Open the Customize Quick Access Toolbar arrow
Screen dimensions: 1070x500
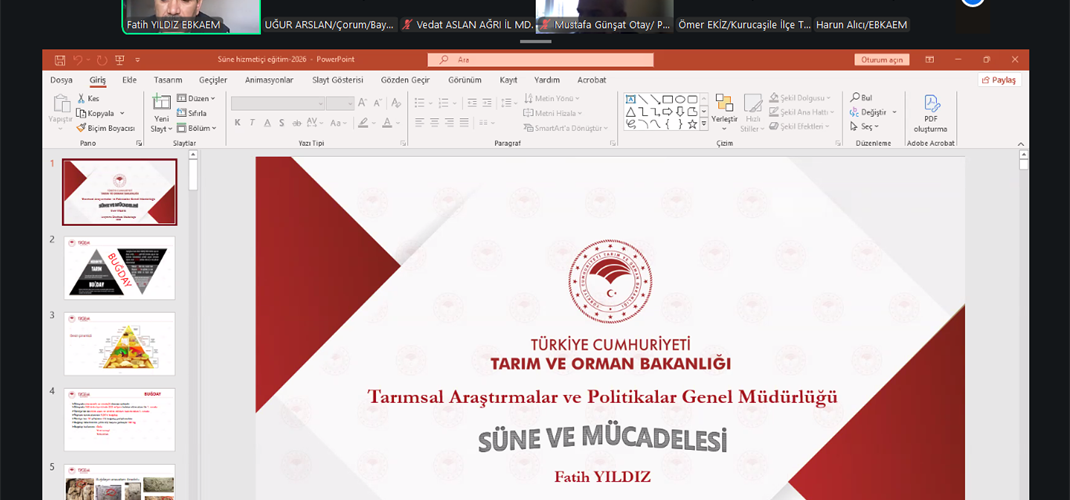coord(137,60)
